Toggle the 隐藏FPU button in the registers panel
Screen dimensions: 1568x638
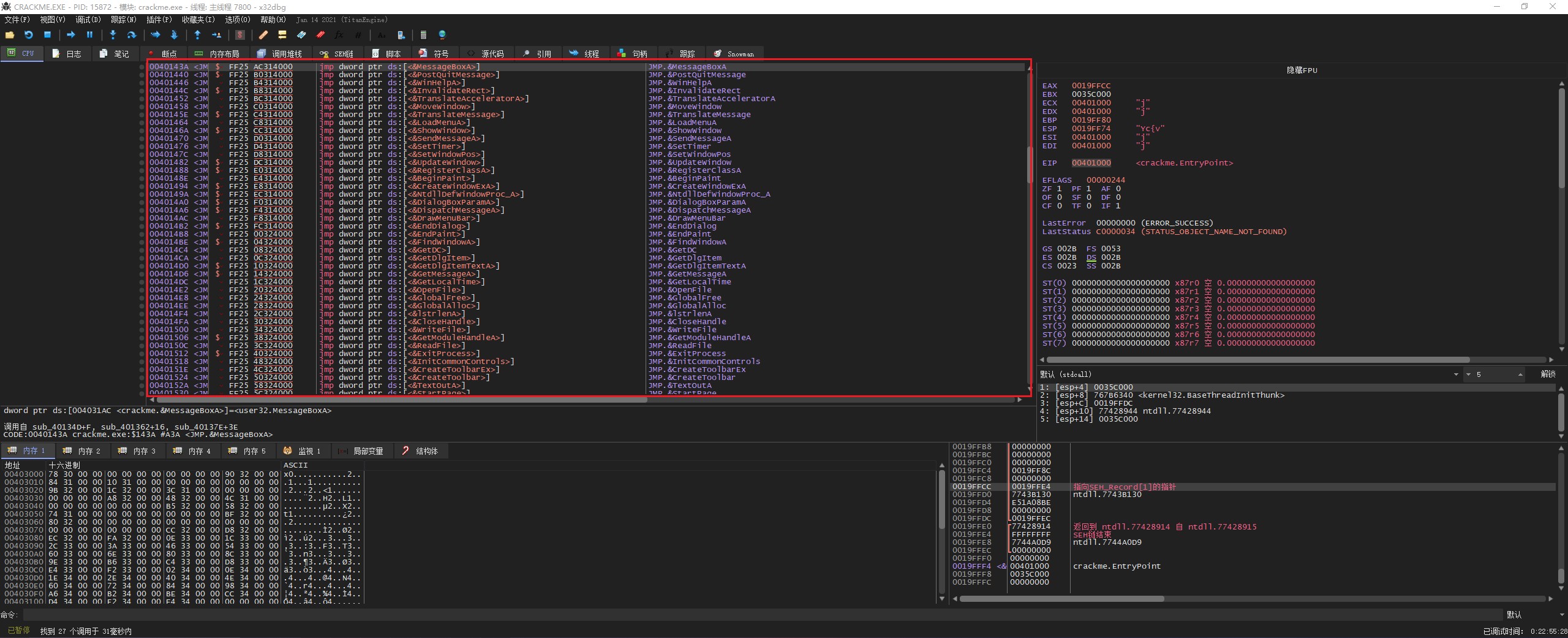pyautogui.click(x=1302, y=70)
